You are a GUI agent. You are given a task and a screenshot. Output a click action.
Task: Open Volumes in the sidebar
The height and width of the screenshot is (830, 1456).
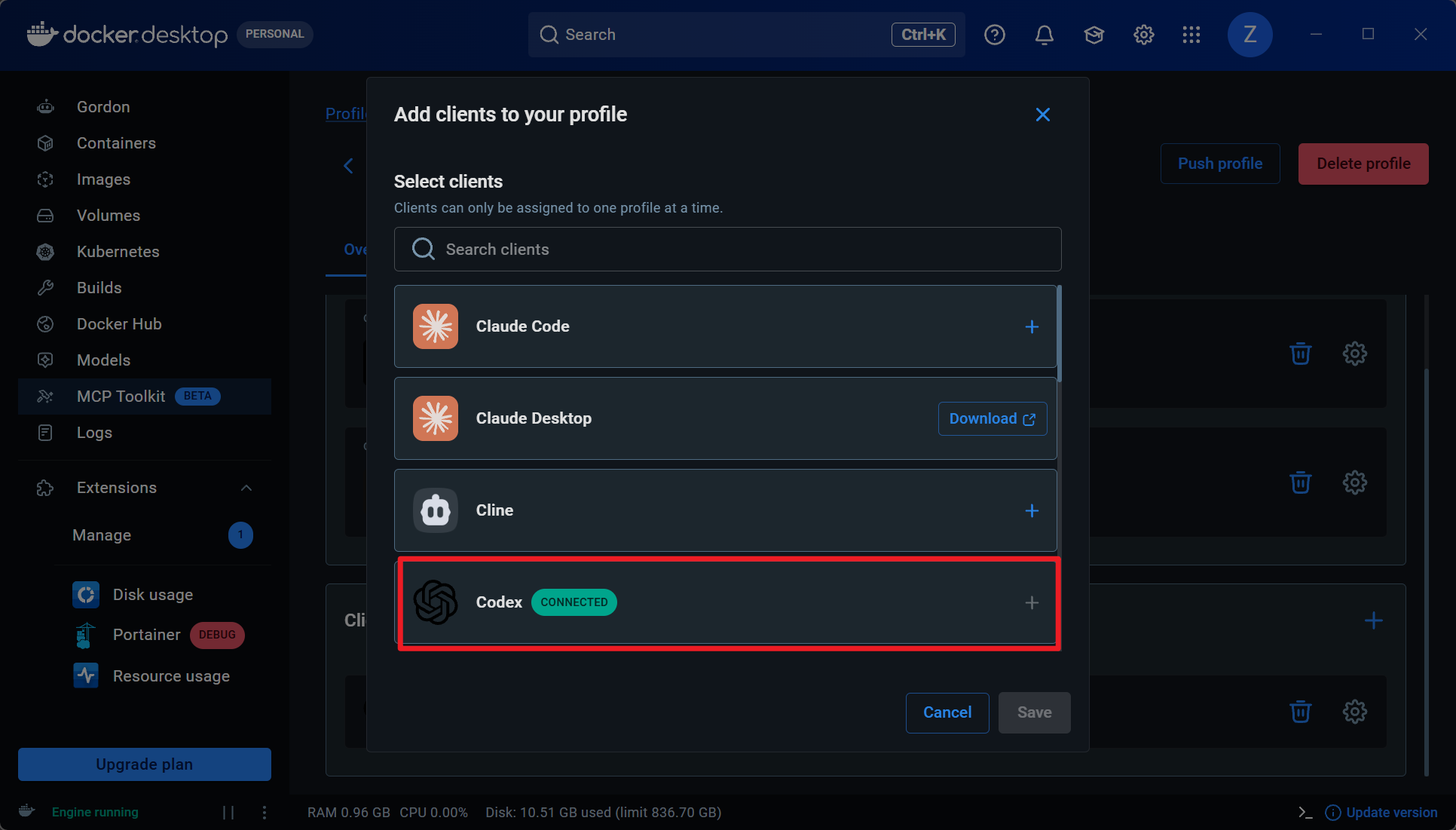tap(108, 216)
